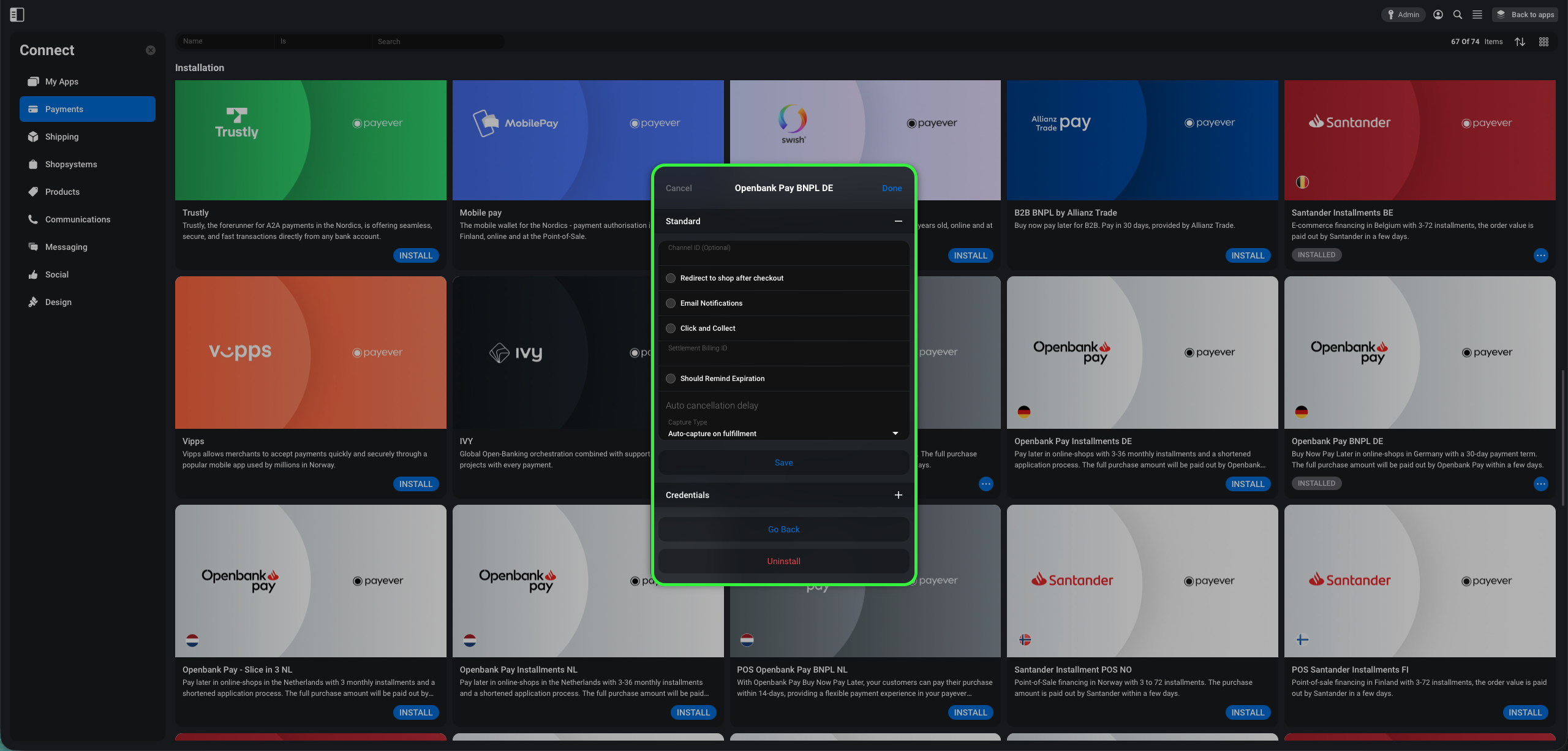The image size is (1568, 751).
Task: Toggle Click and Collect option
Action: 671,328
